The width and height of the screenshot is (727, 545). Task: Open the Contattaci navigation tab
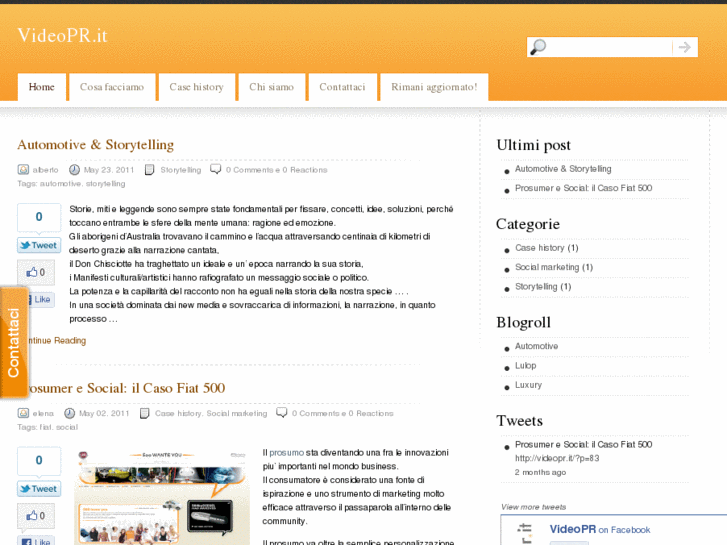(342, 87)
